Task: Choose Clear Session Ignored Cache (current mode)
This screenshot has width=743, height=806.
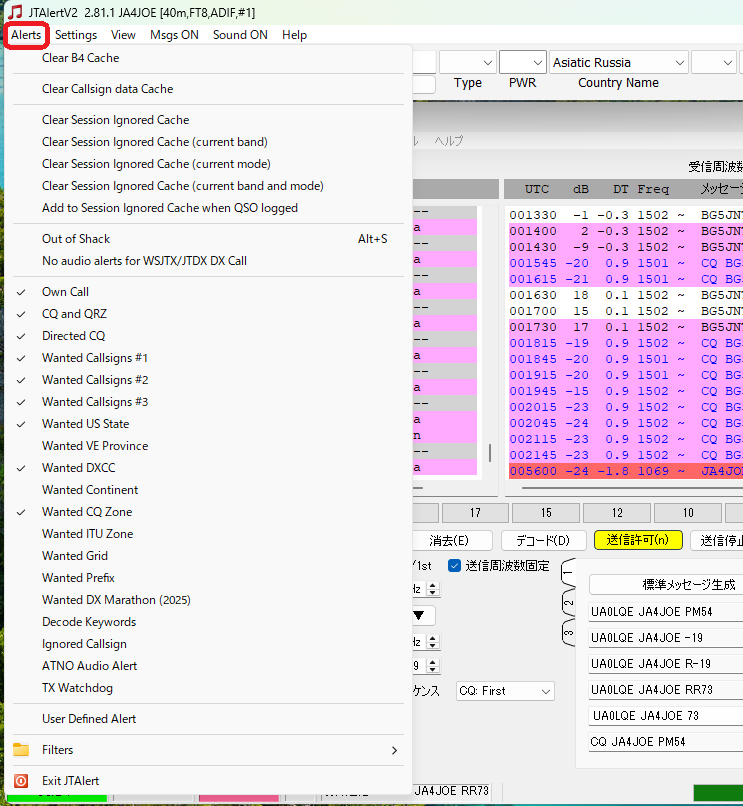Action: [x=208, y=164]
